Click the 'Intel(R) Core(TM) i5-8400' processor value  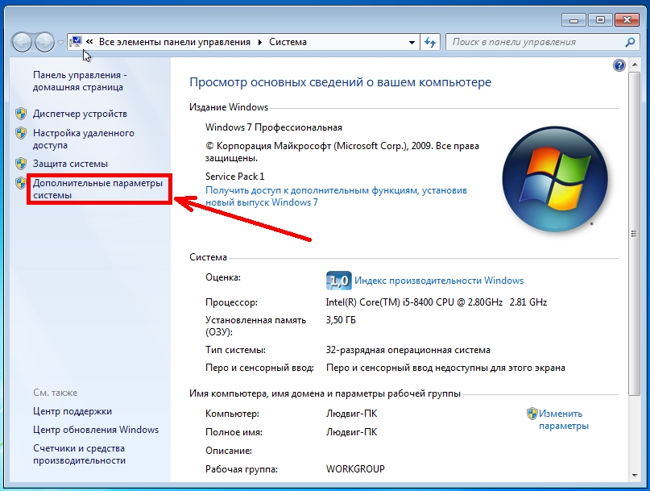(x=436, y=302)
